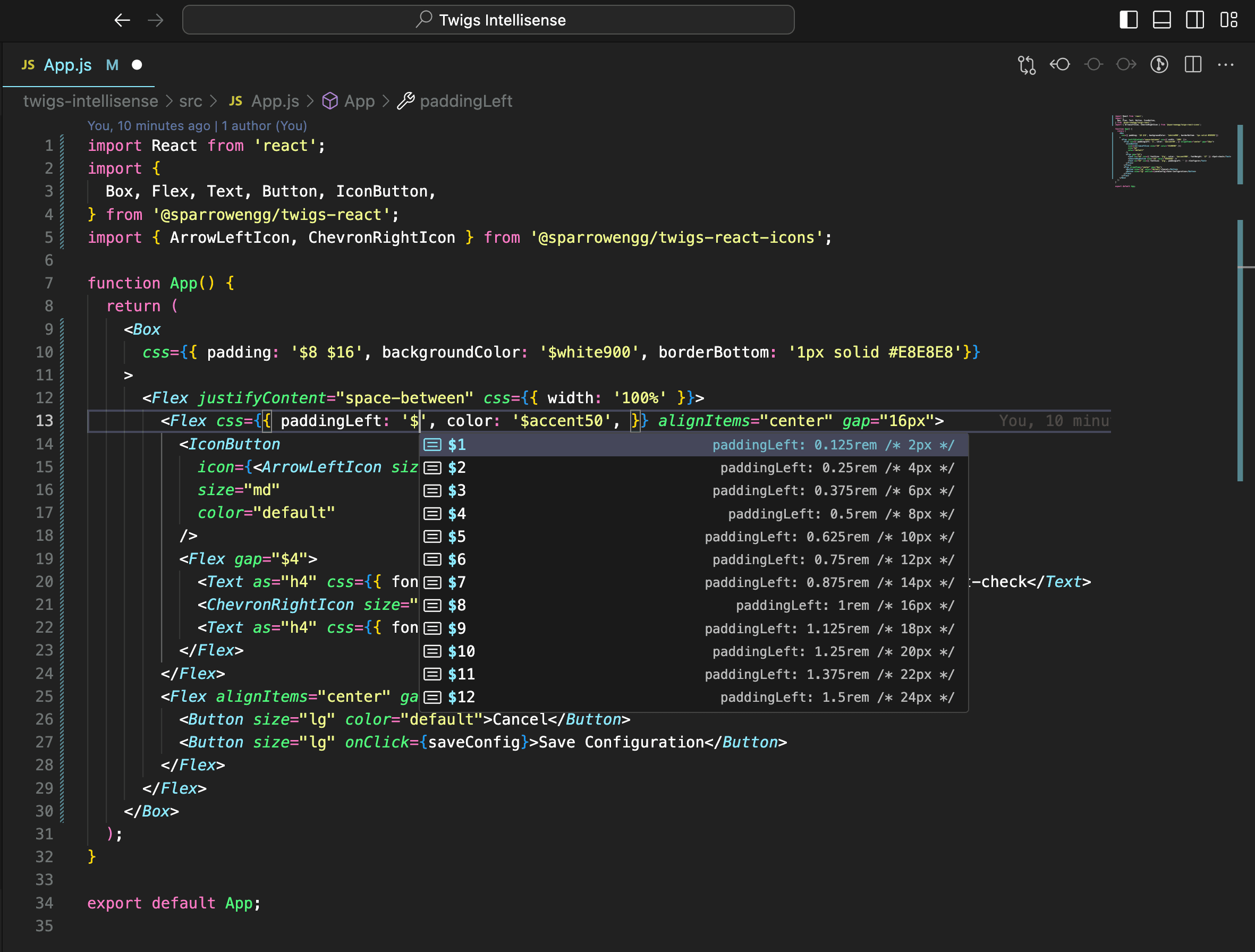
Task: Click split editor right icon
Action: [x=1193, y=65]
